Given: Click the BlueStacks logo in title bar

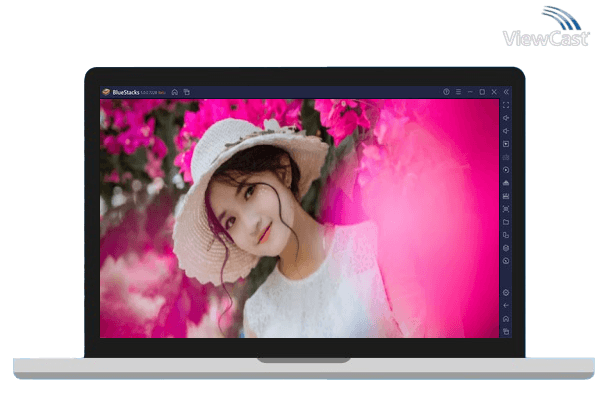Looking at the screenshot, I should (106, 92).
